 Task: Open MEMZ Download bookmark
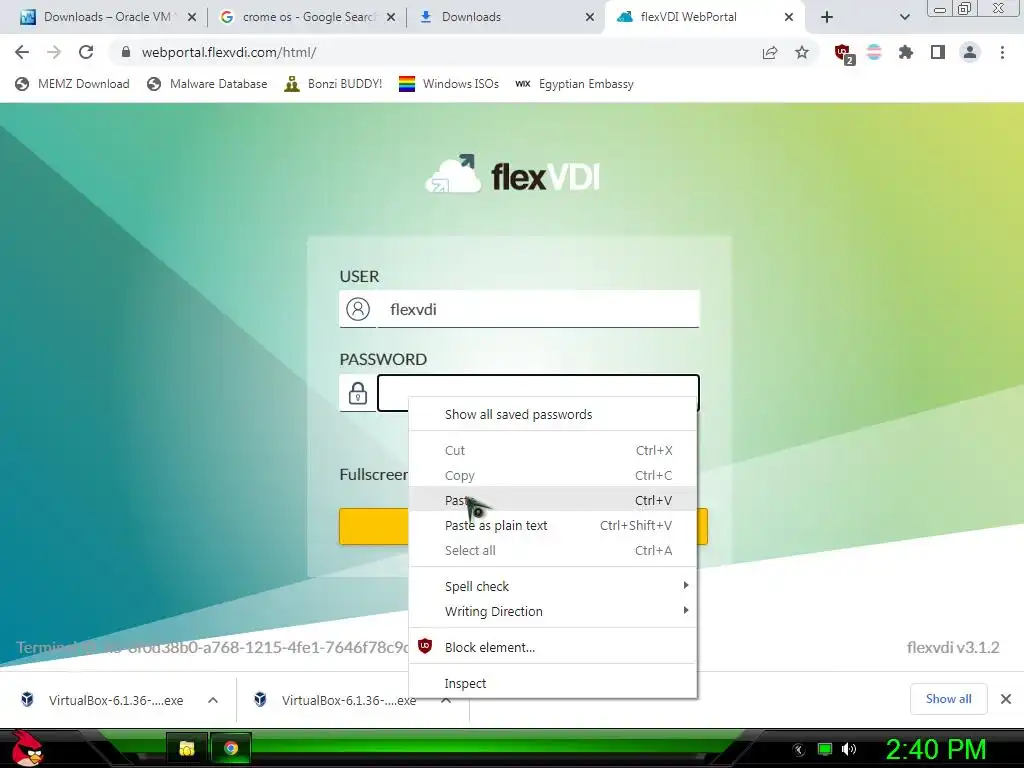[72, 84]
